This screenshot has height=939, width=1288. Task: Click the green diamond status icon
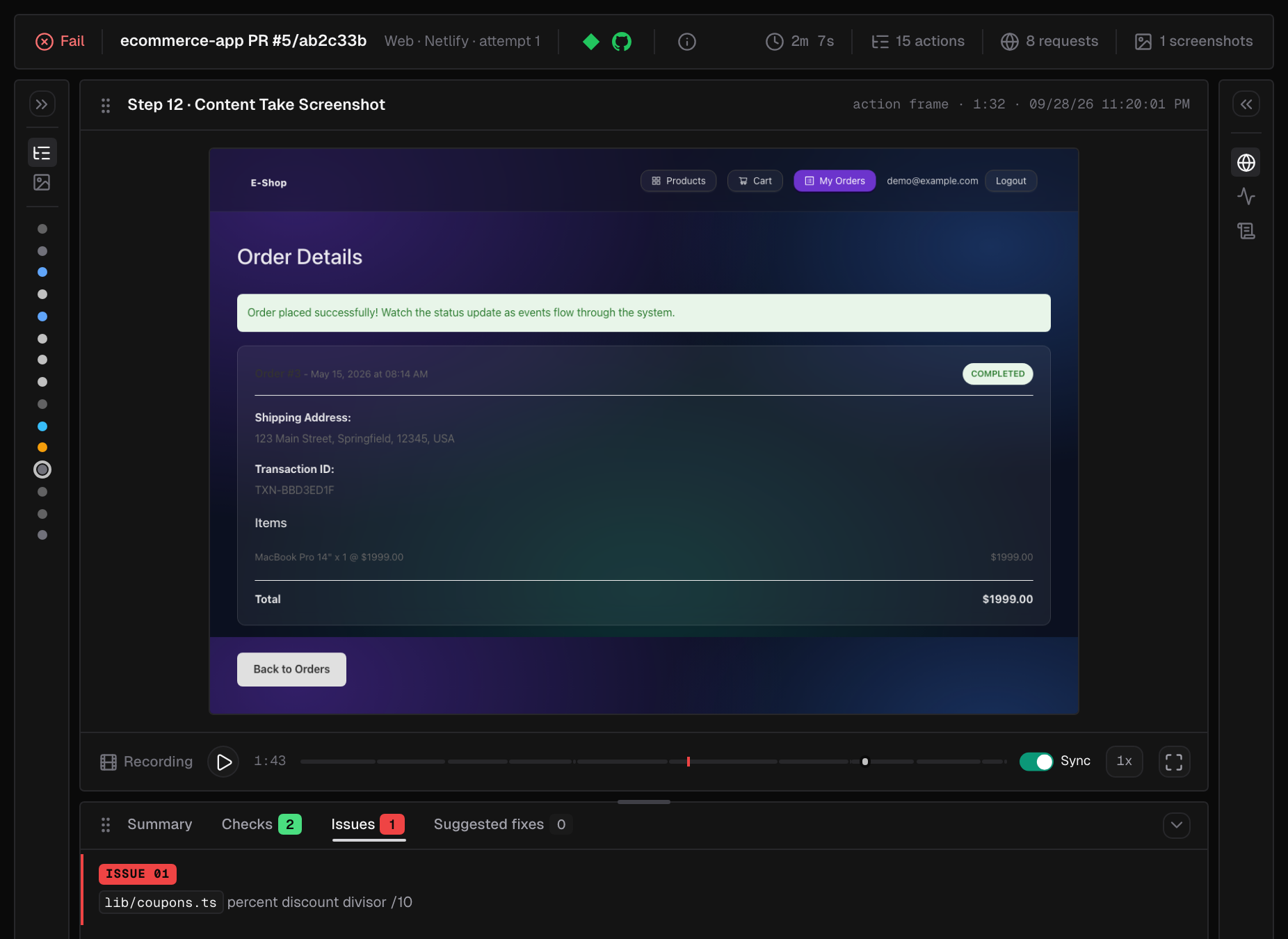coord(590,42)
